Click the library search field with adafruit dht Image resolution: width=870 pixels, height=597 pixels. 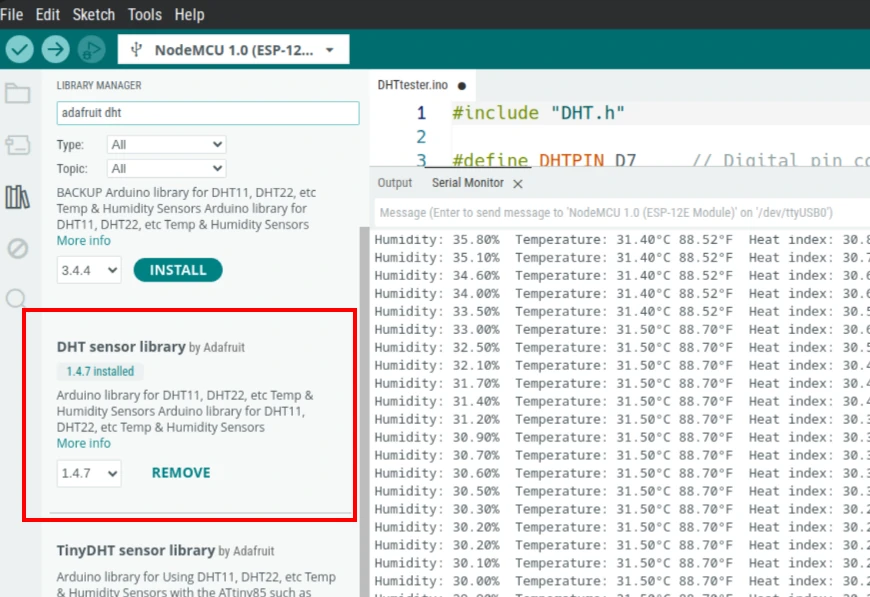pos(208,113)
